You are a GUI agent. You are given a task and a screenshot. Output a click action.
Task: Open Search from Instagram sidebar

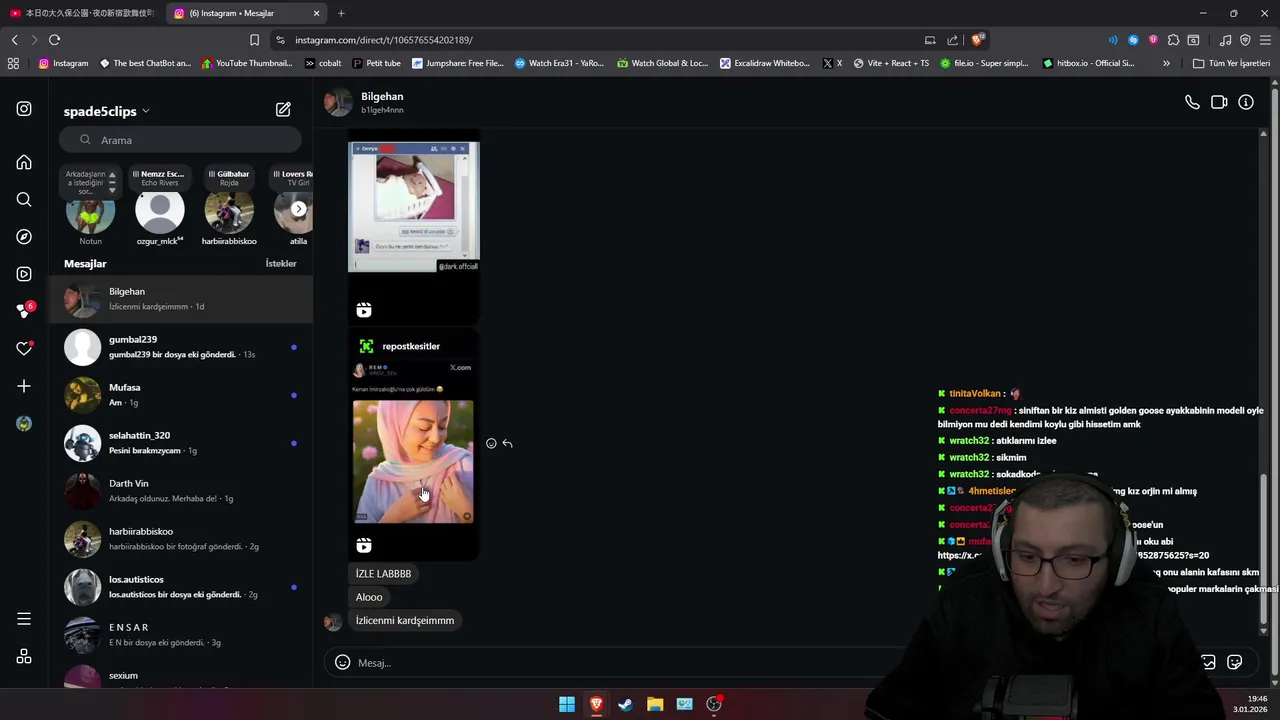pos(24,199)
